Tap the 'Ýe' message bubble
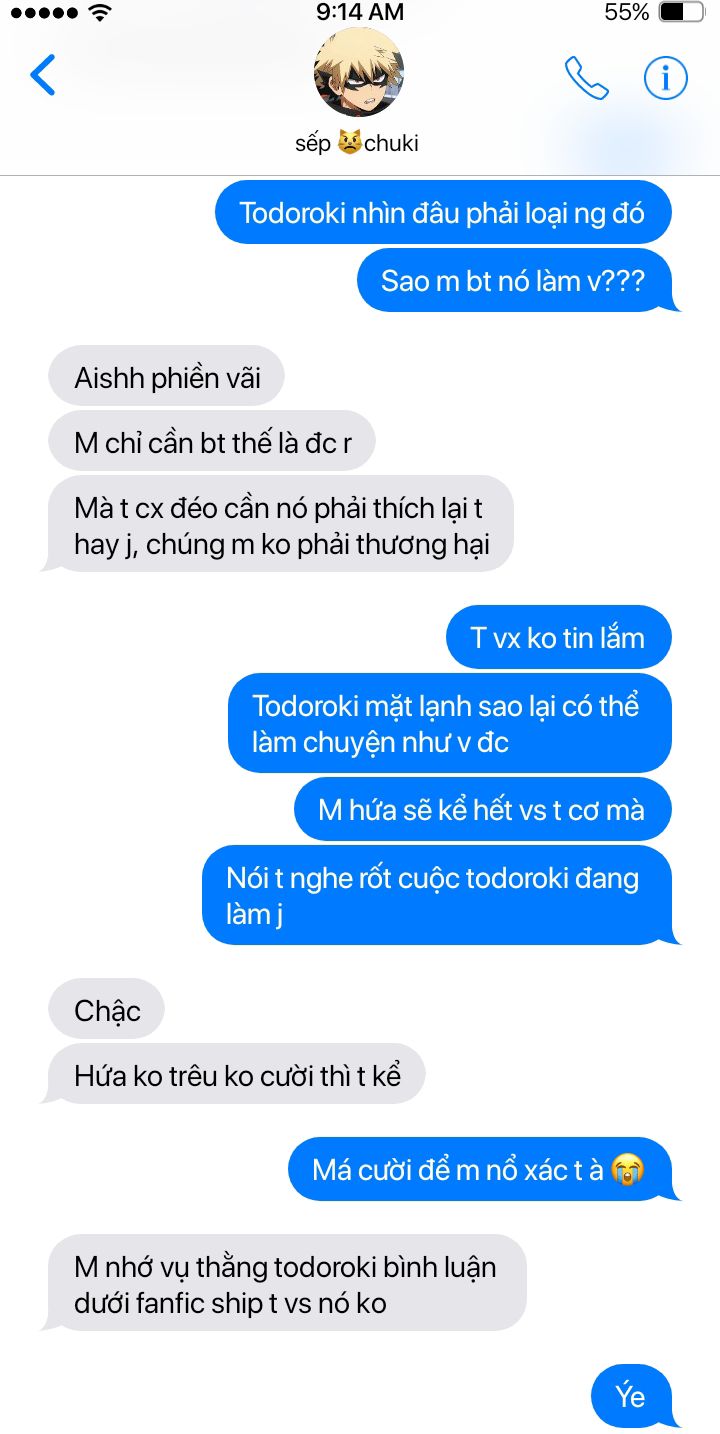This screenshot has height=1434, width=720. 631,1395
